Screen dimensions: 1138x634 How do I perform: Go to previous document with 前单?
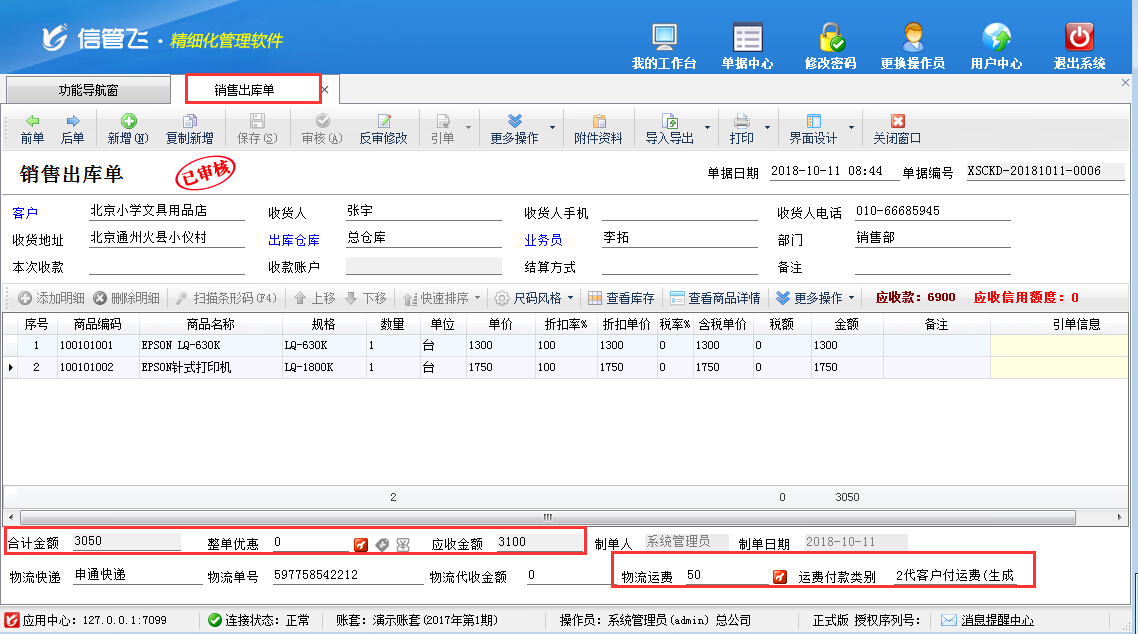[32, 129]
